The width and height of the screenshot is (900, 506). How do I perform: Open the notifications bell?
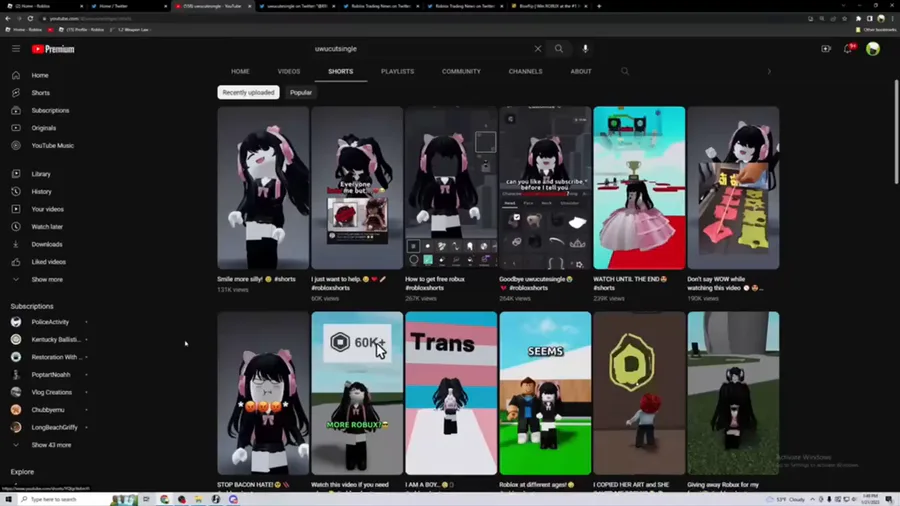point(848,49)
